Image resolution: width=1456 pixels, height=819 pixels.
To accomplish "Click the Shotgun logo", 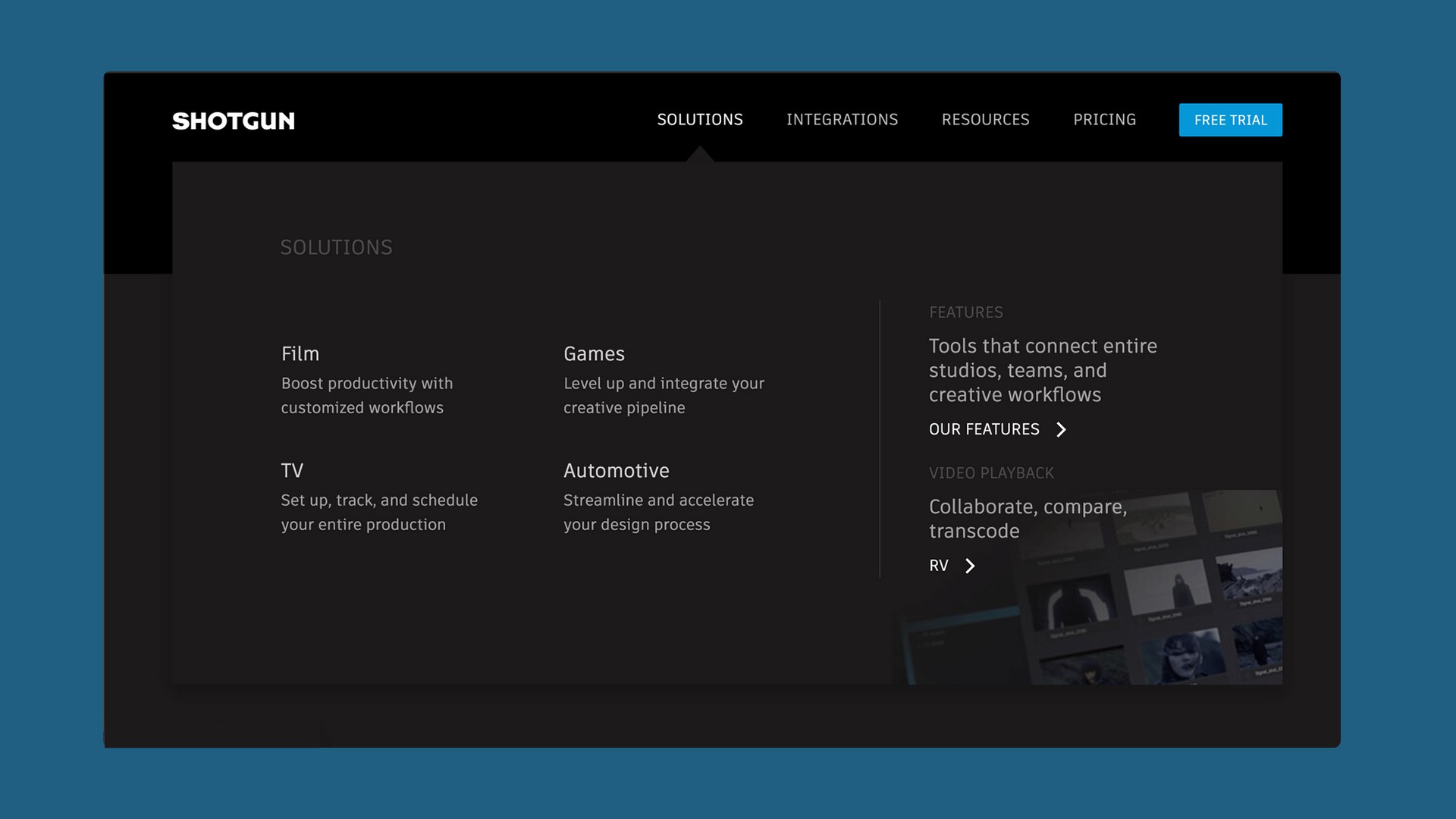I will point(233,121).
